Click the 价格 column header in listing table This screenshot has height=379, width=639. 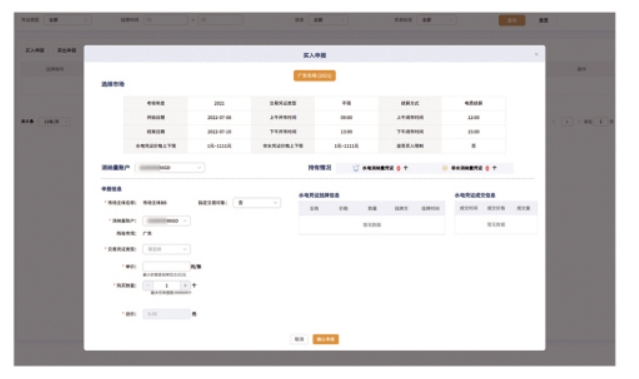pyautogui.click(x=343, y=208)
